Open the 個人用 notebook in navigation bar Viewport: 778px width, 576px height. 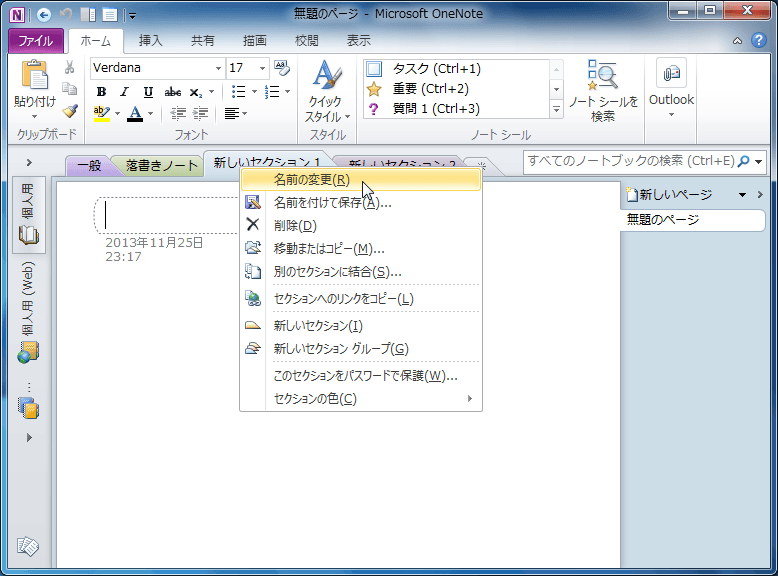click(28, 215)
